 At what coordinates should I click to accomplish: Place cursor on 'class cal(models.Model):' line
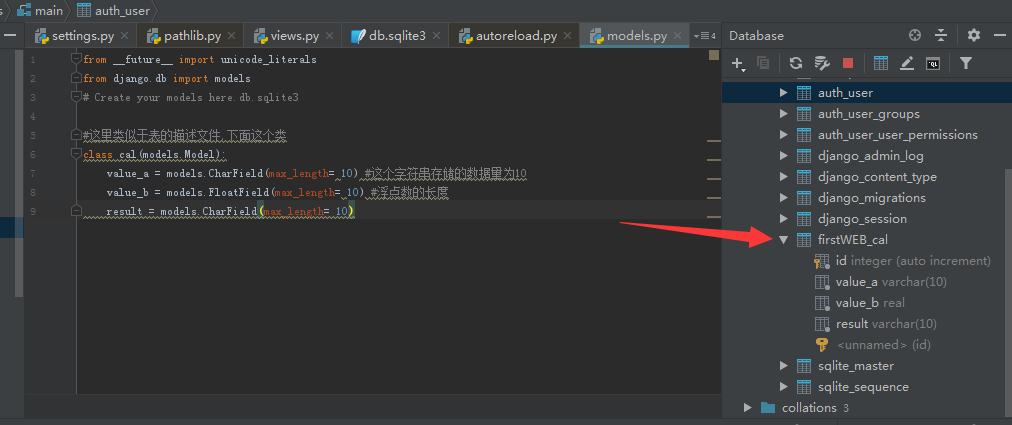pos(154,154)
